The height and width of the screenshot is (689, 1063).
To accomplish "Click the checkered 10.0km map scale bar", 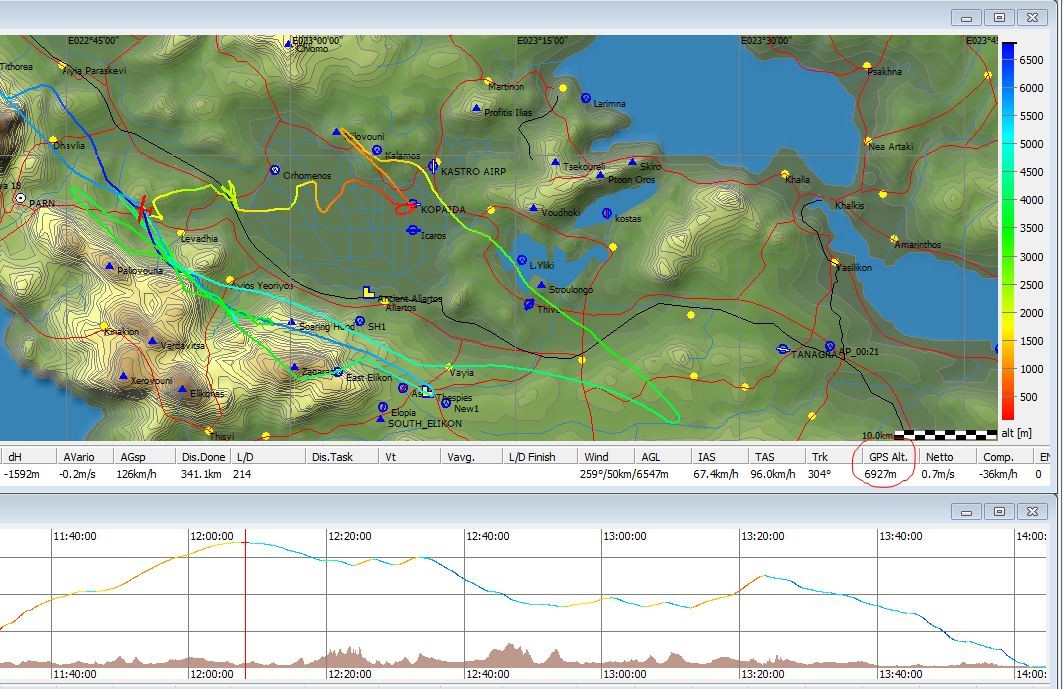I will (x=946, y=435).
